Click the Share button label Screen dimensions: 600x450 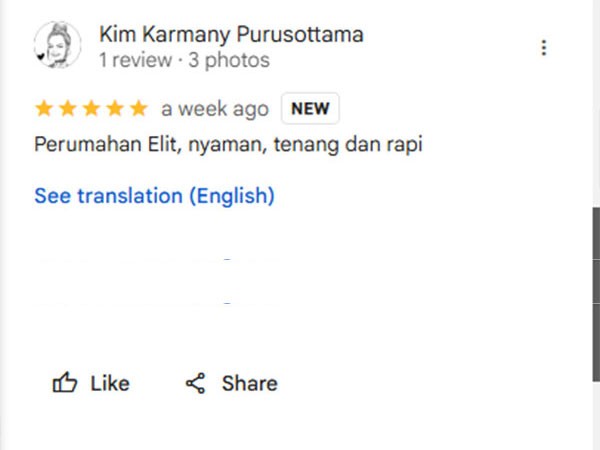(250, 383)
